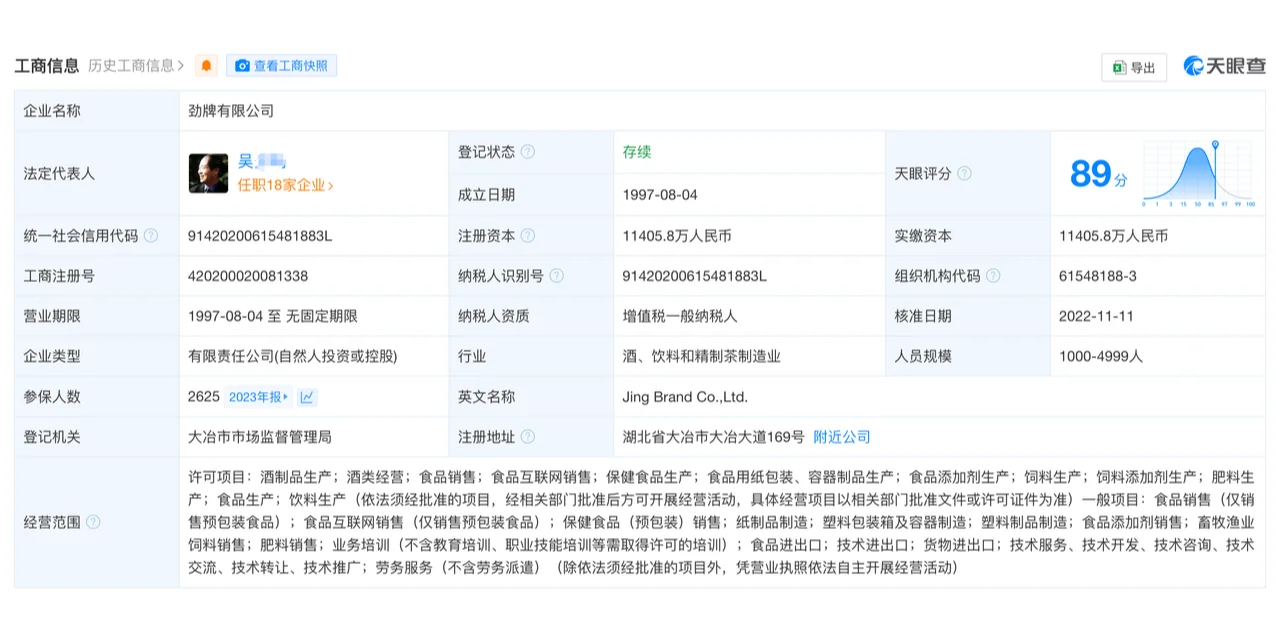1280x640 pixels.
Task: Switch to the 工商信息 section
Action: coord(47,65)
